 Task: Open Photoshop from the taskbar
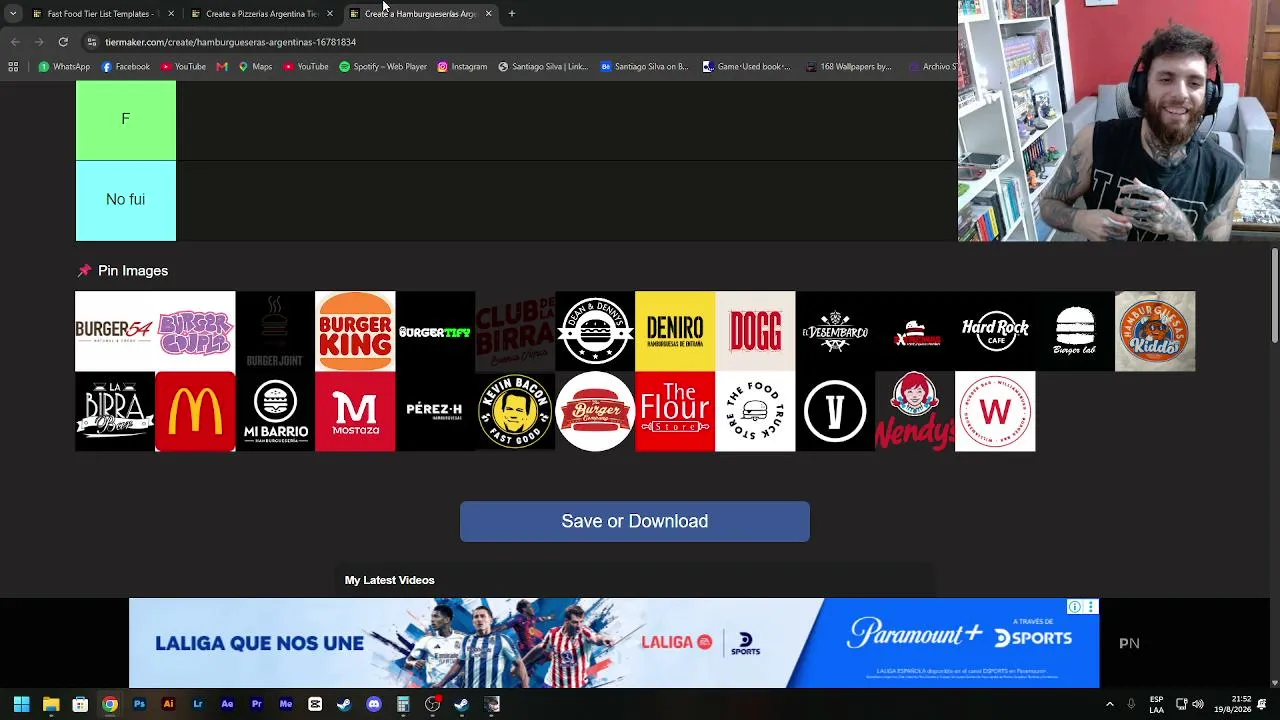[x=139, y=704]
